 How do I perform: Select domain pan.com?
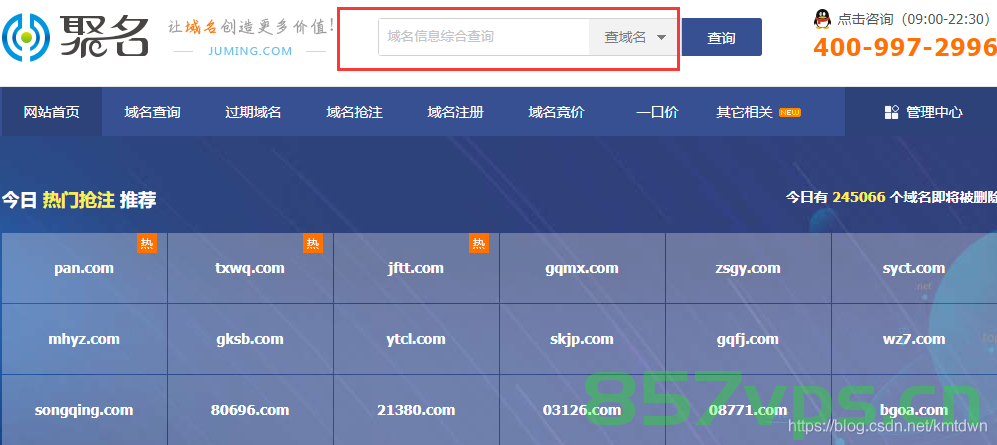coord(84,268)
